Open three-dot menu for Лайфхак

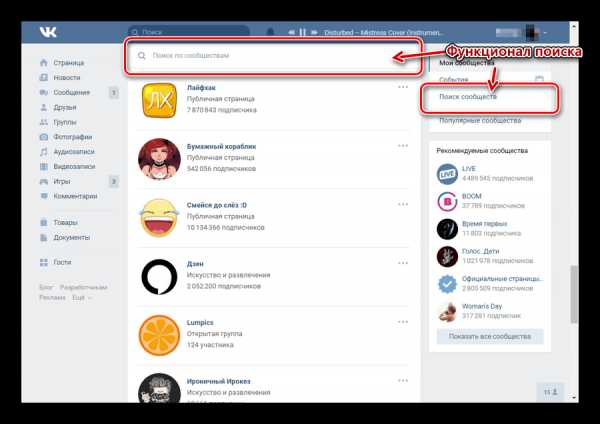pos(403,87)
